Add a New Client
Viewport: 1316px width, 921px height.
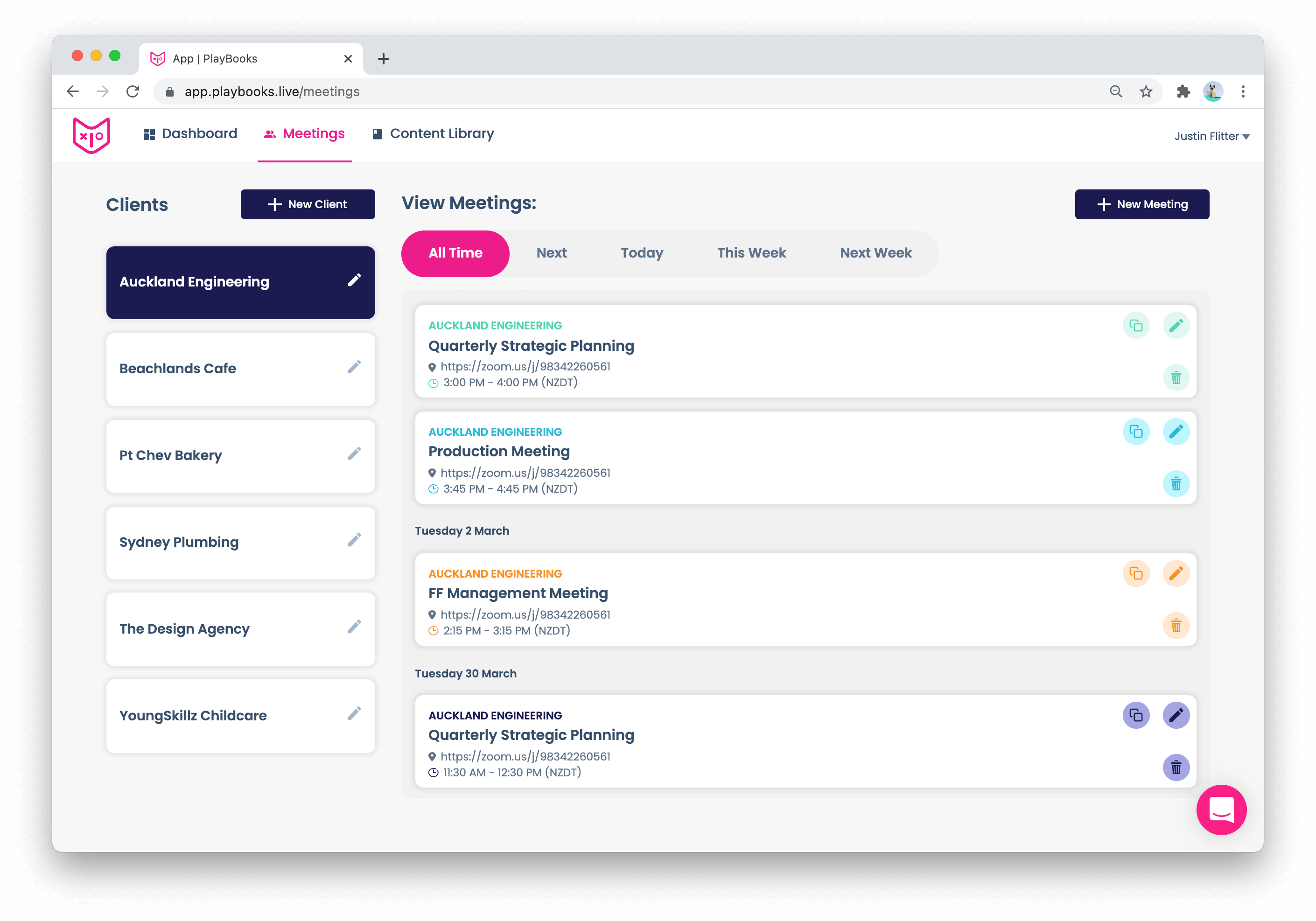[307, 205]
